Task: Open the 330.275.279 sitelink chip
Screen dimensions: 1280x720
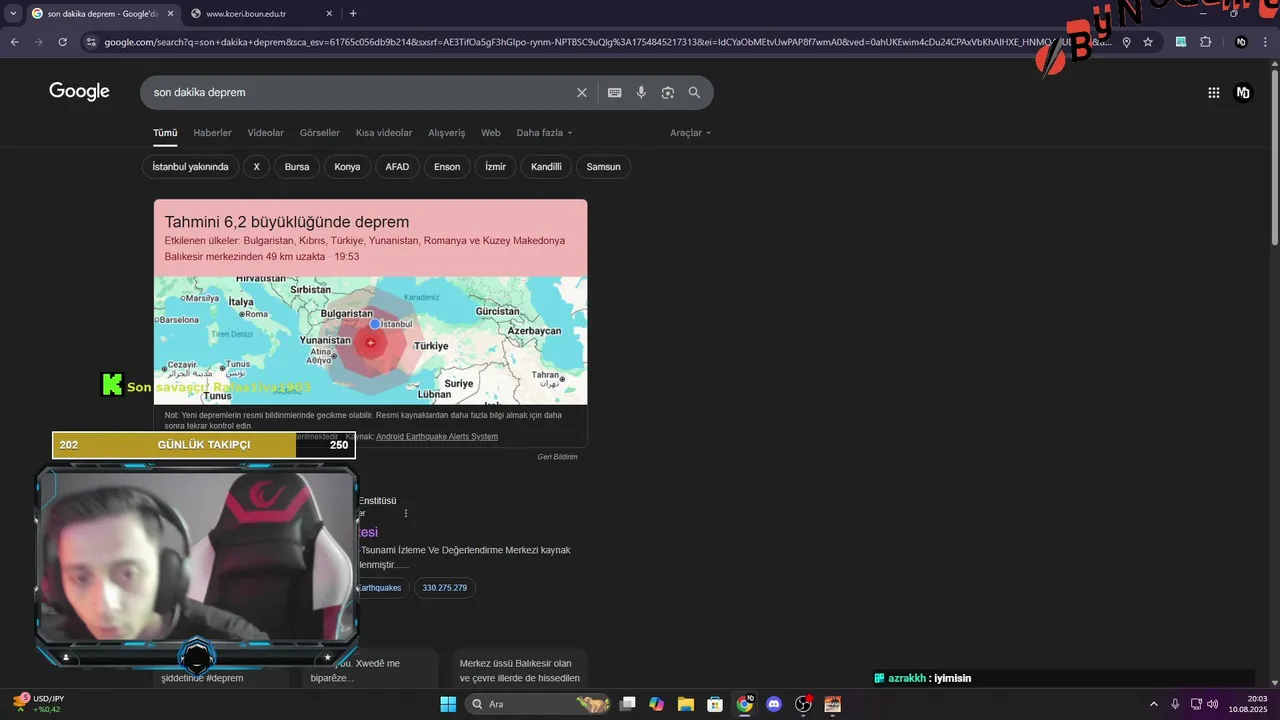Action: 445,588
